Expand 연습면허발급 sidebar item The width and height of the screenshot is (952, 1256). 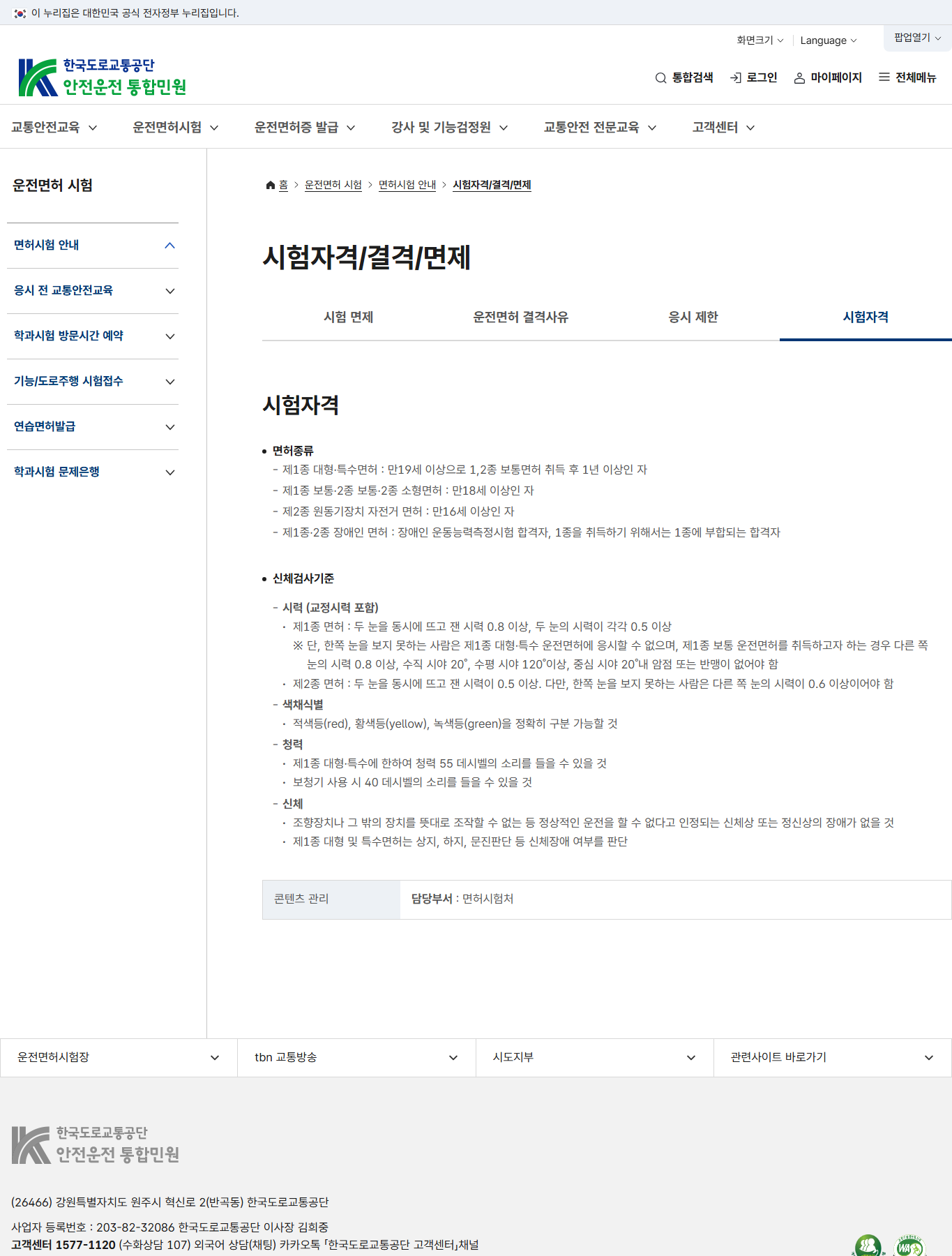(x=93, y=427)
